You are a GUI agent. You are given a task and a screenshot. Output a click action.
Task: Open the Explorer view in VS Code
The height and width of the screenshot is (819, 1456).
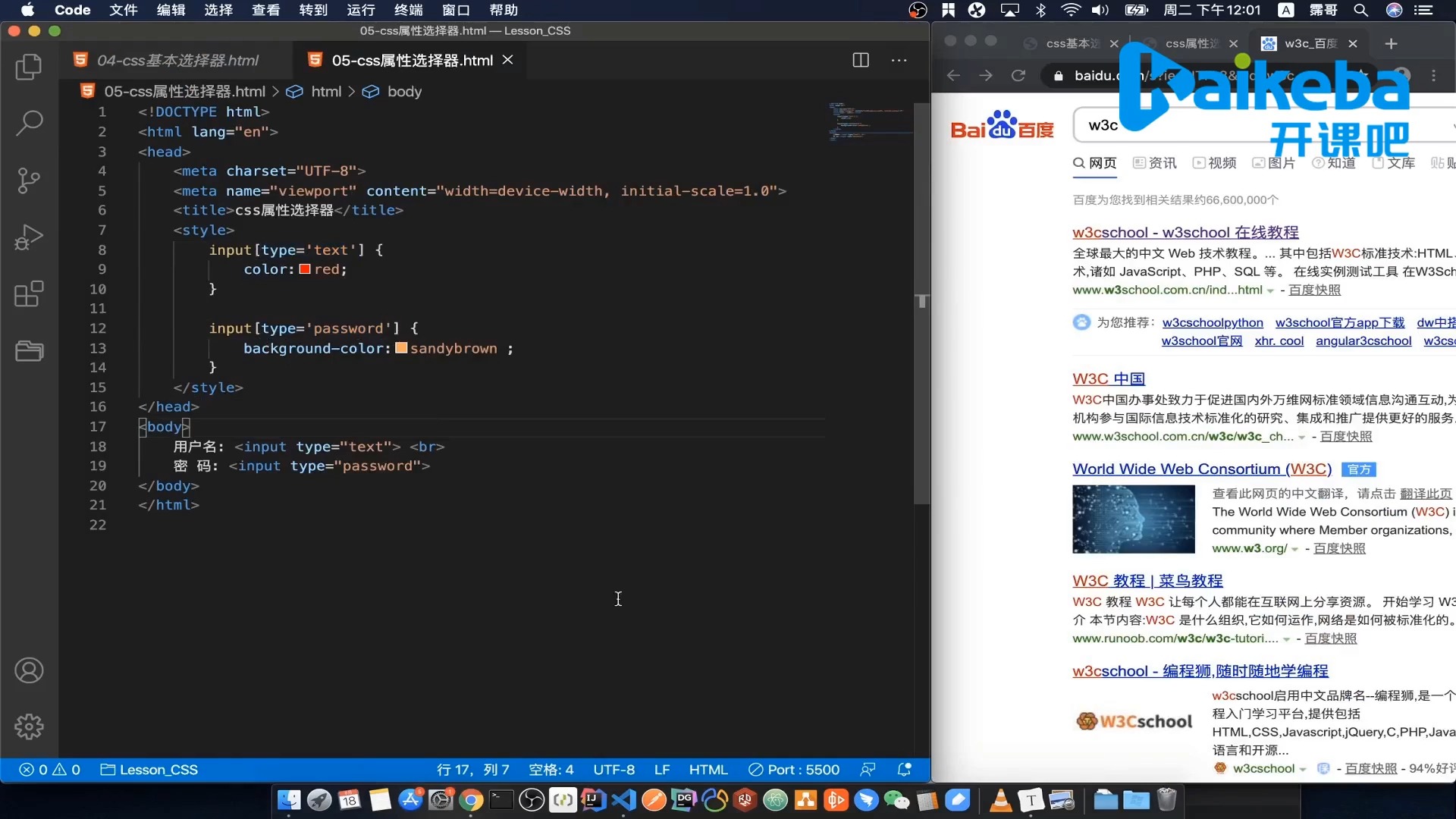(29, 67)
